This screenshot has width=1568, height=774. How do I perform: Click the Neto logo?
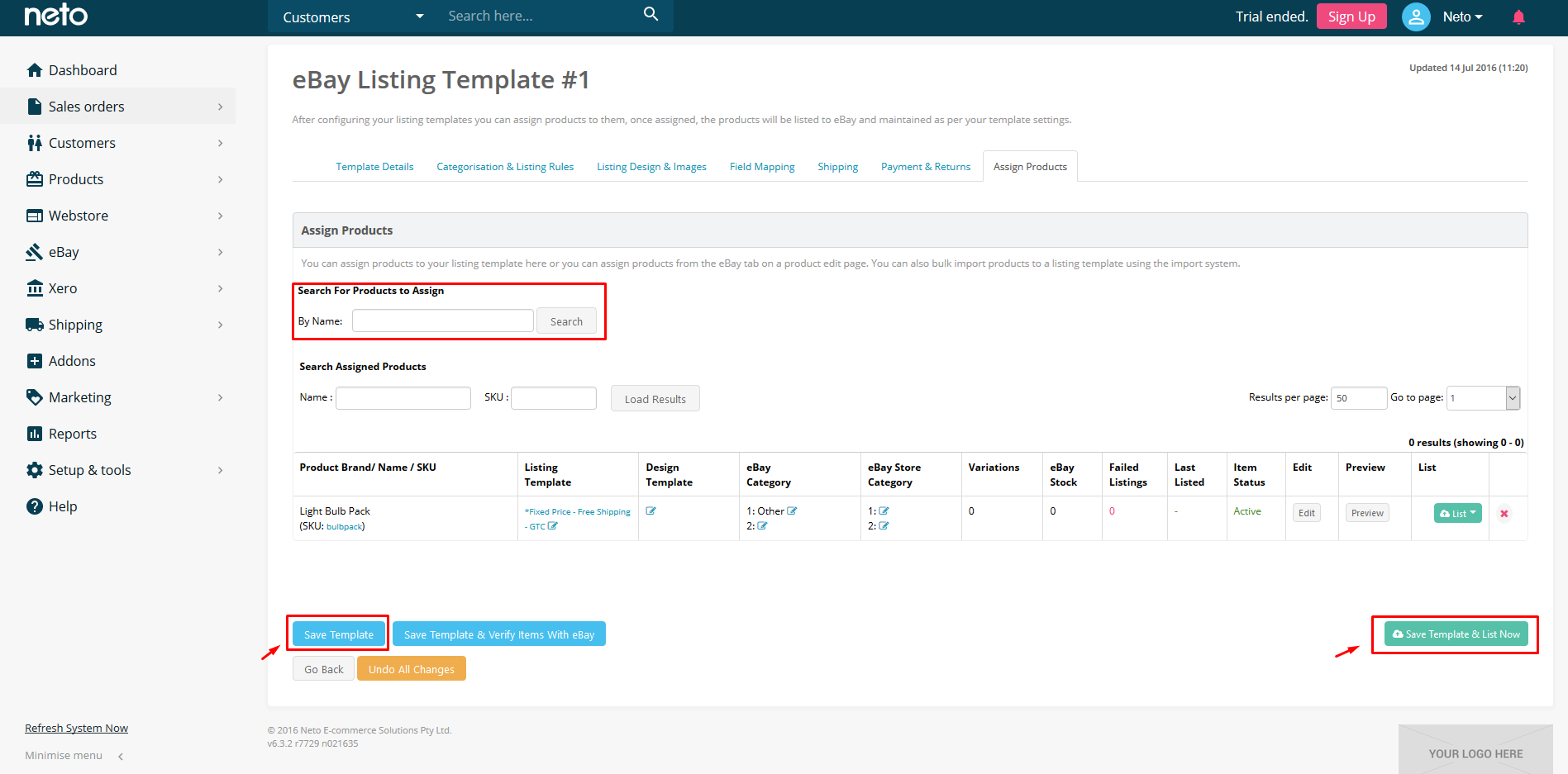[x=55, y=15]
